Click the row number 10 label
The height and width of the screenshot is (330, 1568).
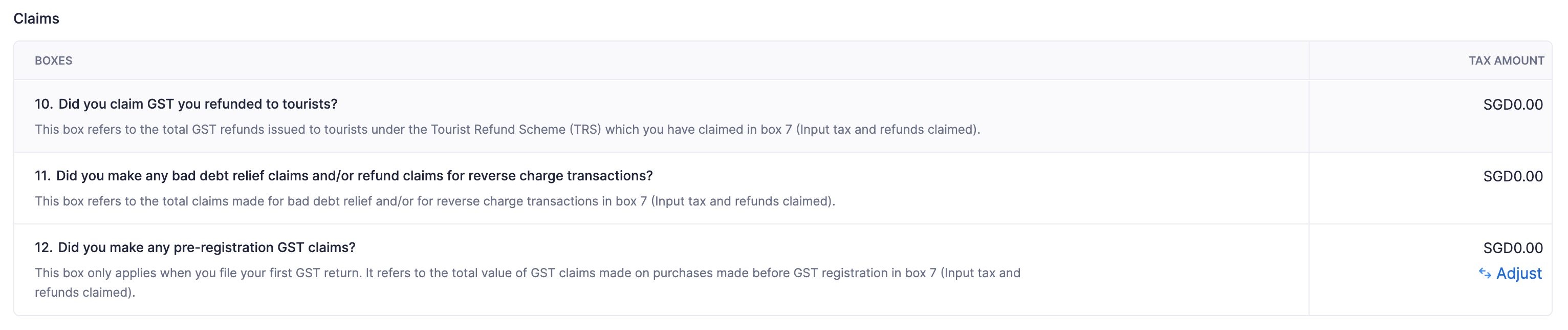click(x=43, y=105)
